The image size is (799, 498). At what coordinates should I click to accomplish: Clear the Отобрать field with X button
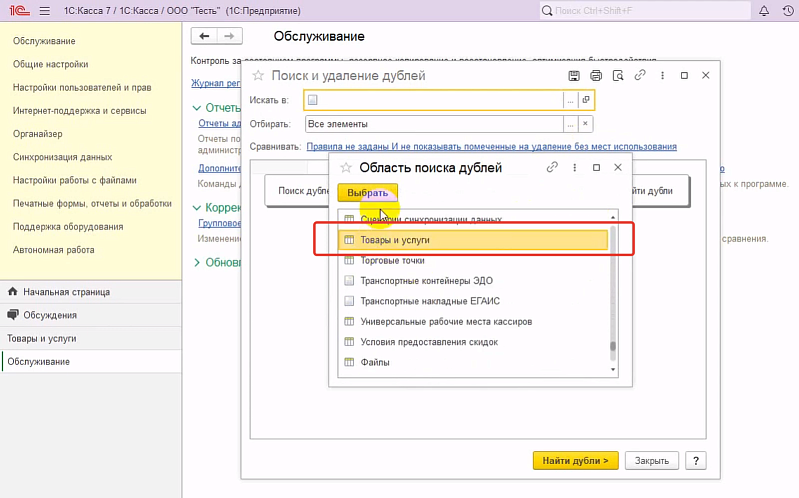pos(586,124)
